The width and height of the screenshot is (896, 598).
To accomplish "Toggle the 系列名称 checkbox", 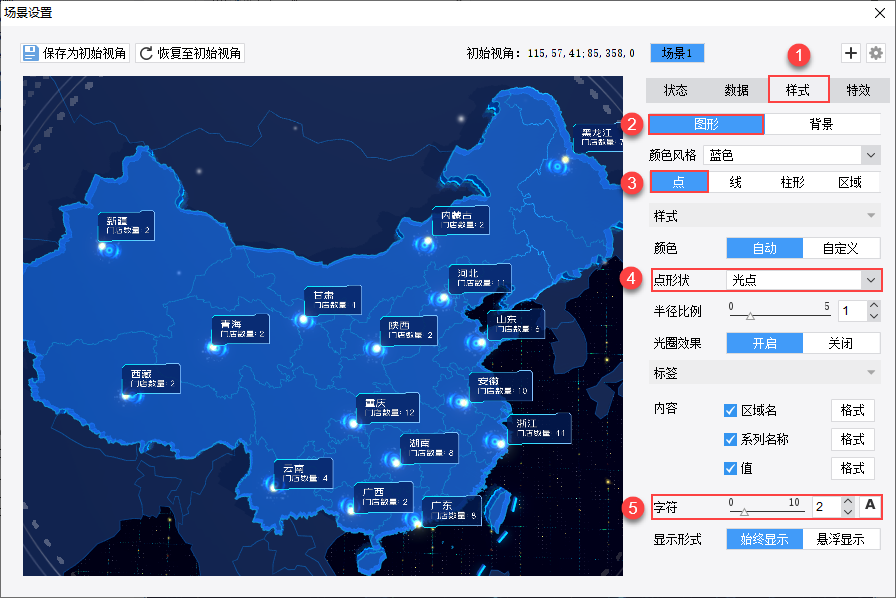I will click(730, 439).
